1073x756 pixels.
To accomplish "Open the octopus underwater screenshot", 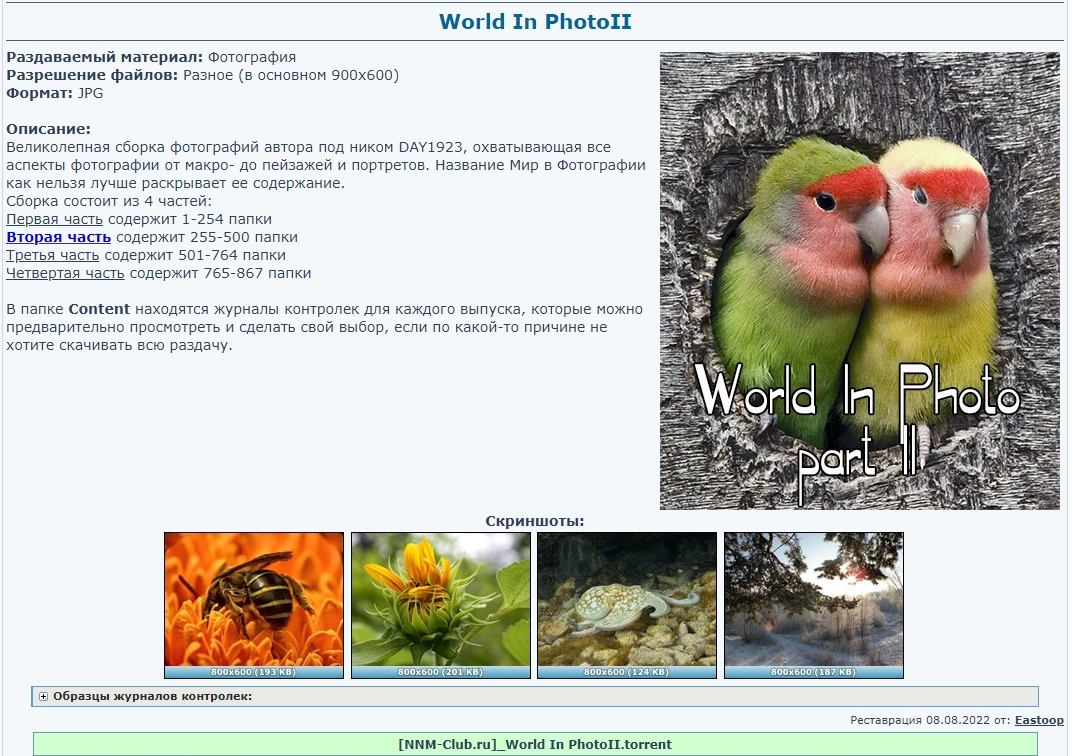I will (626, 600).
